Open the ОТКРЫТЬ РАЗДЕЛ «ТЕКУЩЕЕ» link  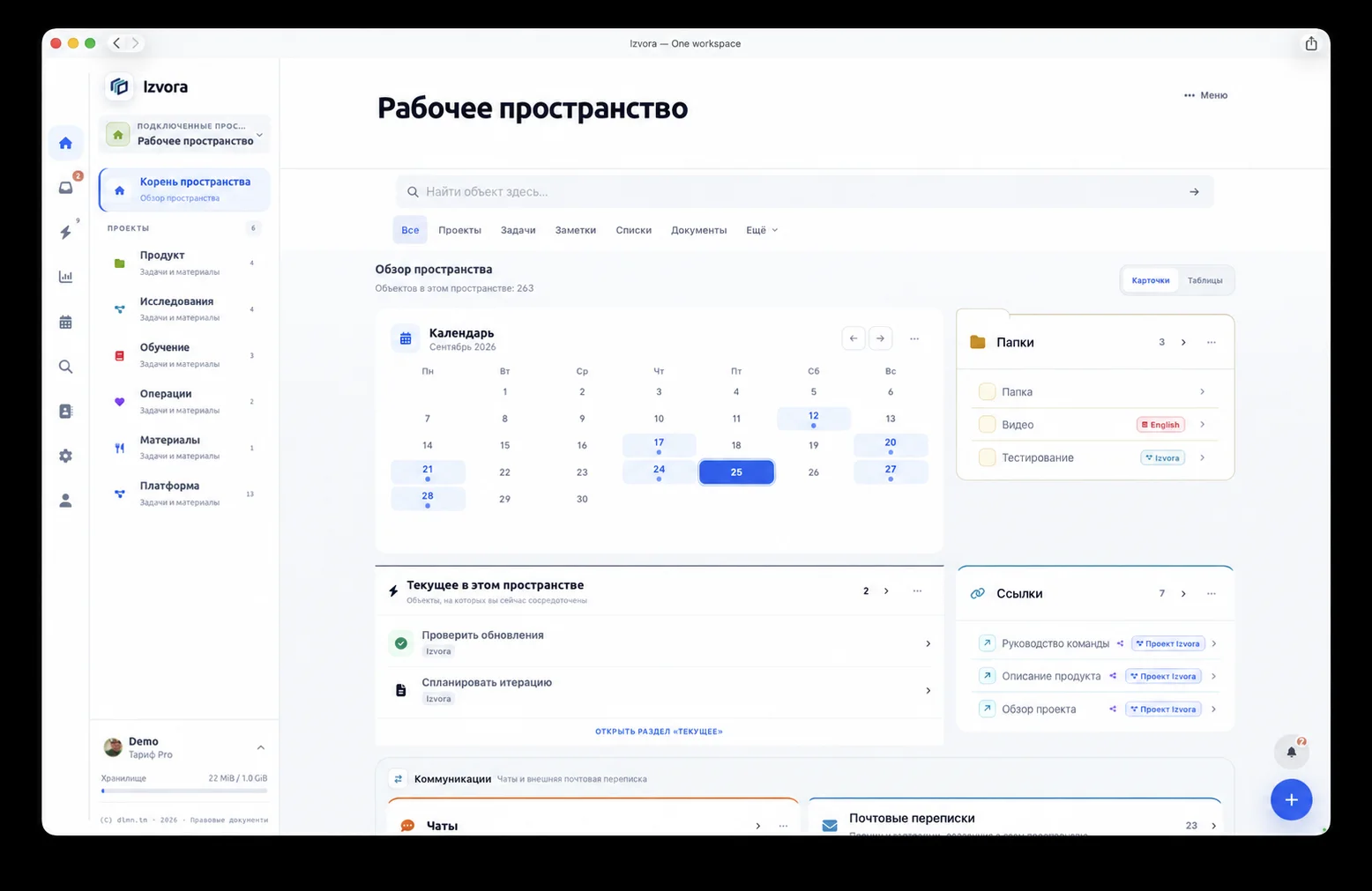pyautogui.click(x=659, y=731)
